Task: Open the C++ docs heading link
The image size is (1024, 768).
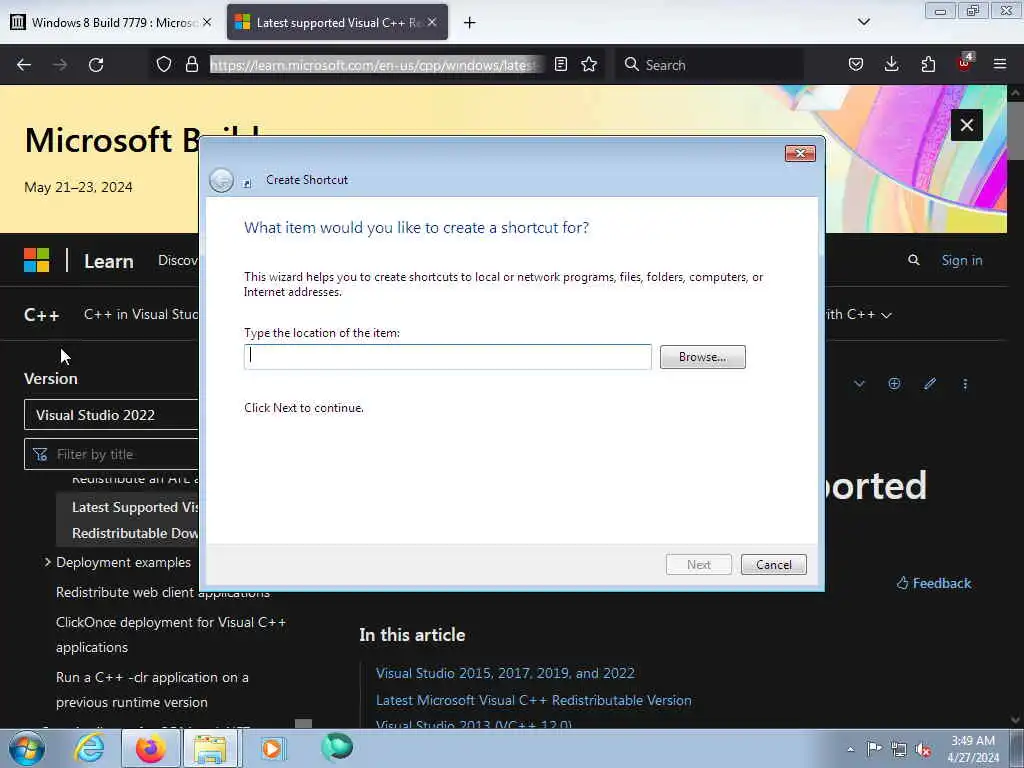Action: click(42, 315)
